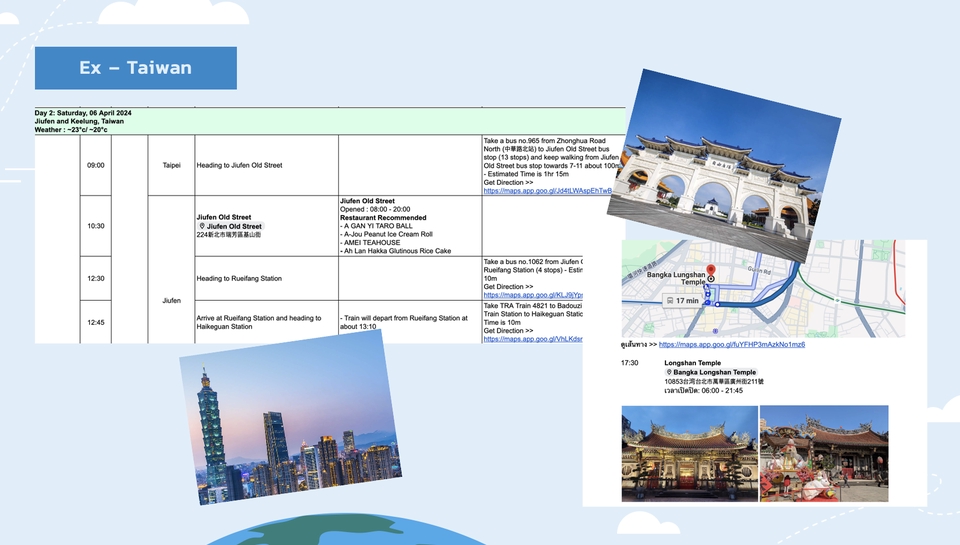Screen dimensions: 960x545
Task: Click 'Restaurant Recommended' heading
Action: 383,217
